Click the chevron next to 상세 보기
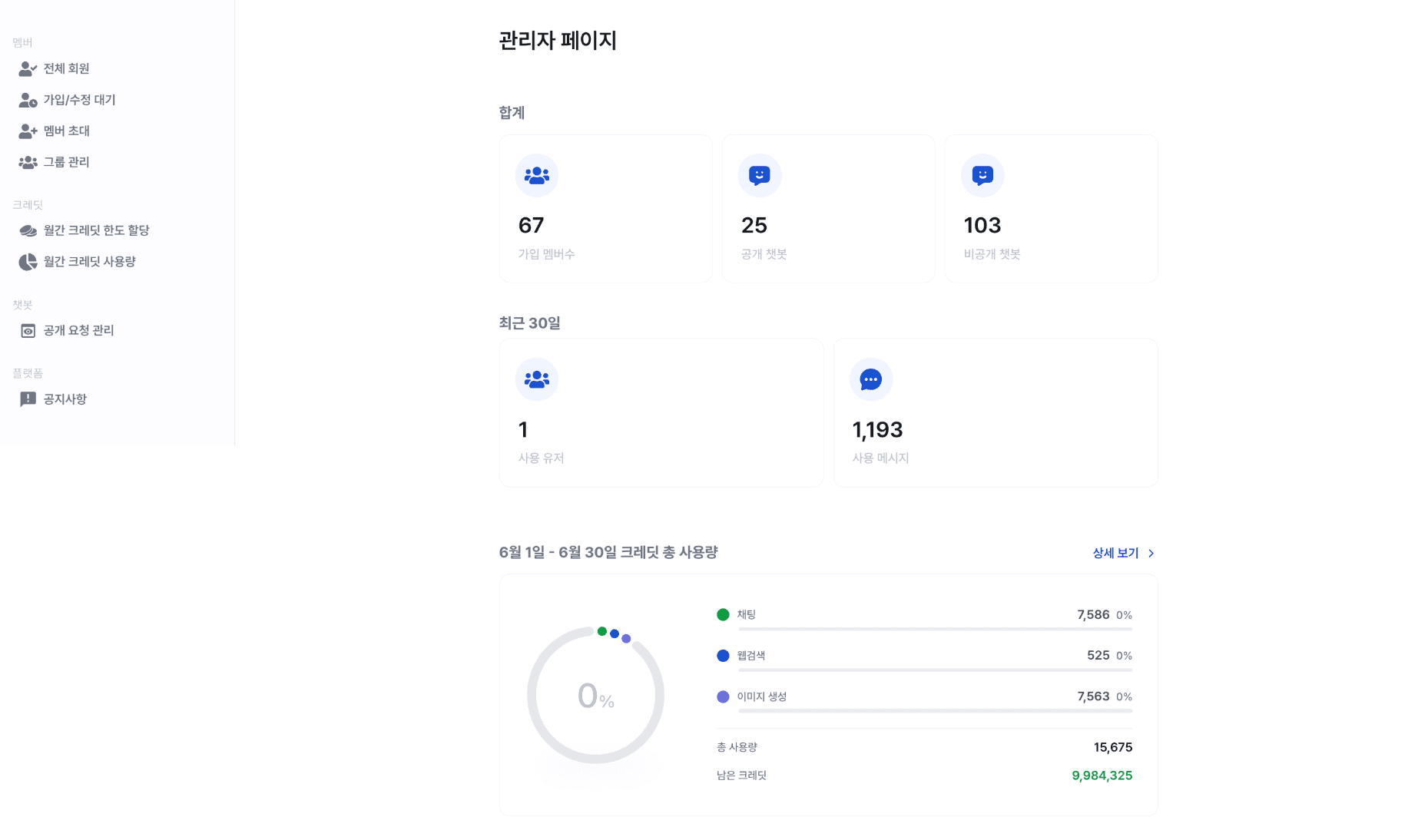Image resolution: width=1418 pixels, height=840 pixels. [1151, 553]
